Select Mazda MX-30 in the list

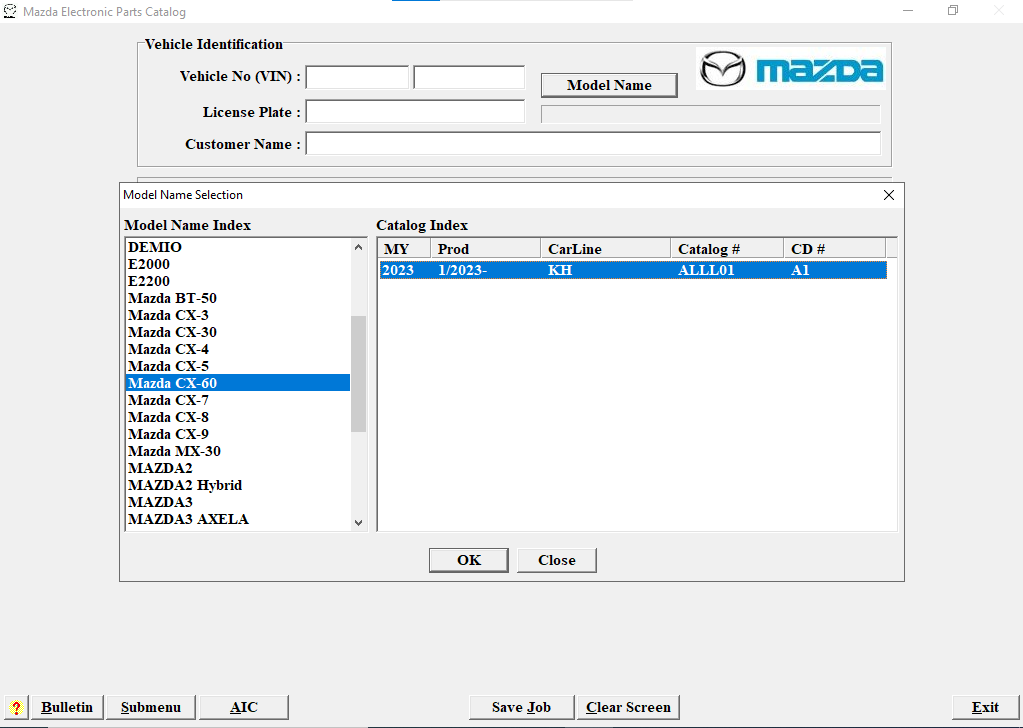(237, 451)
